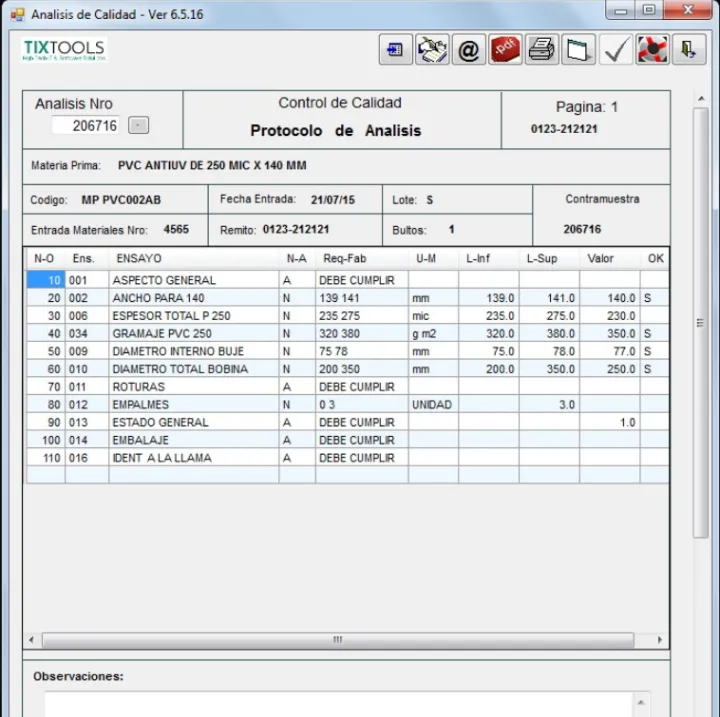Image resolution: width=720 pixels, height=717 pixels.
Task: Export the protocol to PDF
Action: click(x=505, y=50)
